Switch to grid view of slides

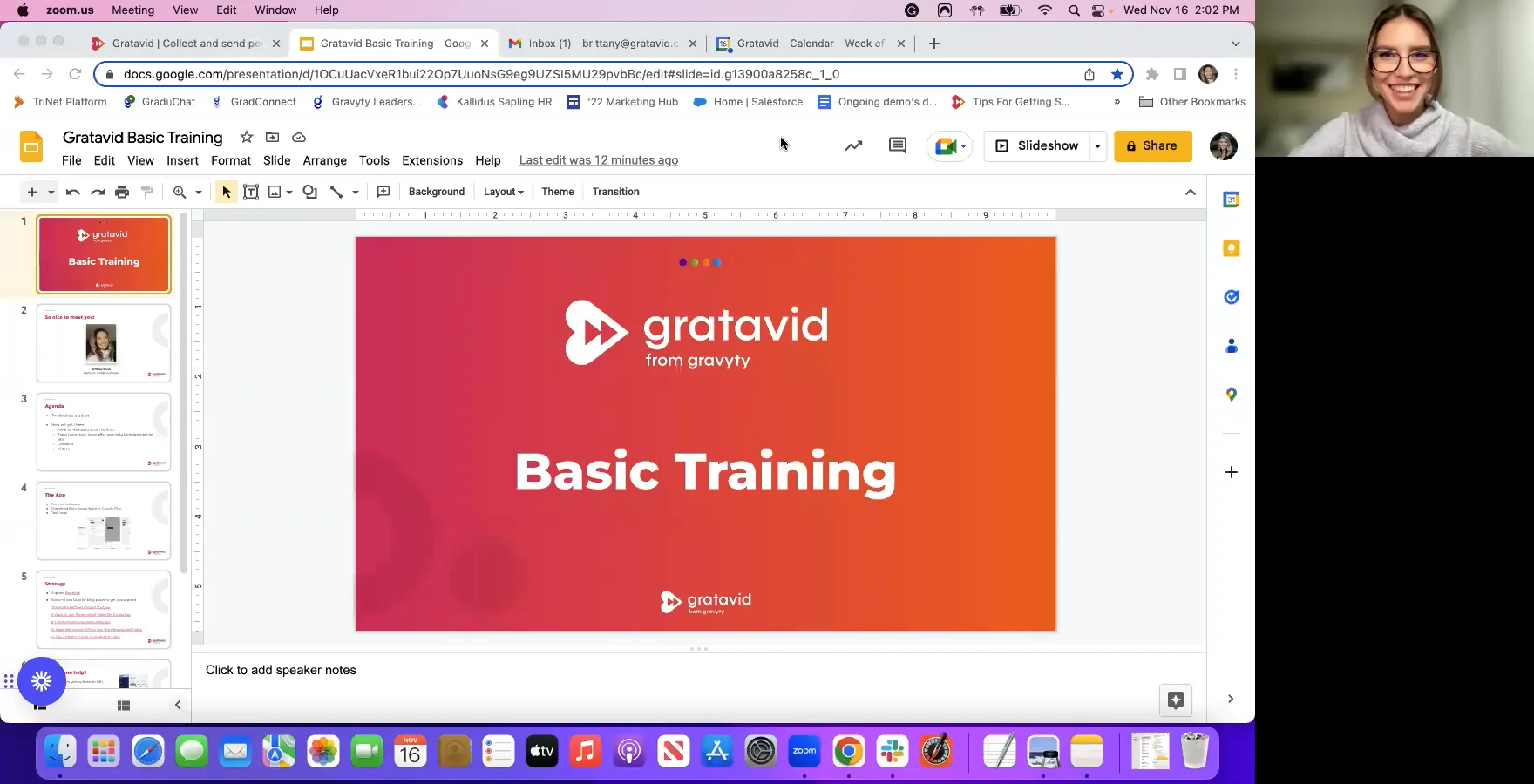[124, 706]
